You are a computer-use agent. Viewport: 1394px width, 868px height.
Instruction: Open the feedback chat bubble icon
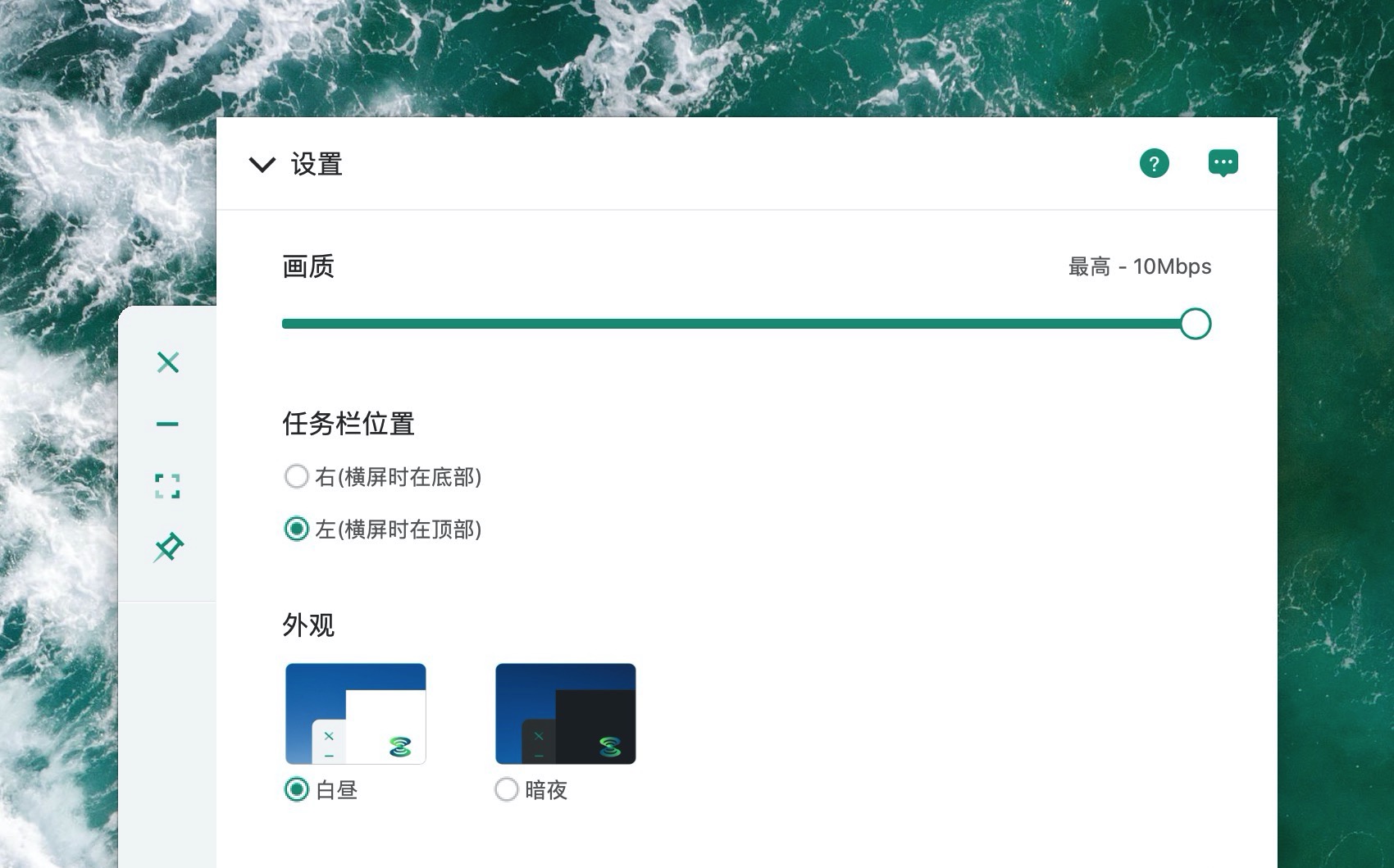pos(1223,163)
